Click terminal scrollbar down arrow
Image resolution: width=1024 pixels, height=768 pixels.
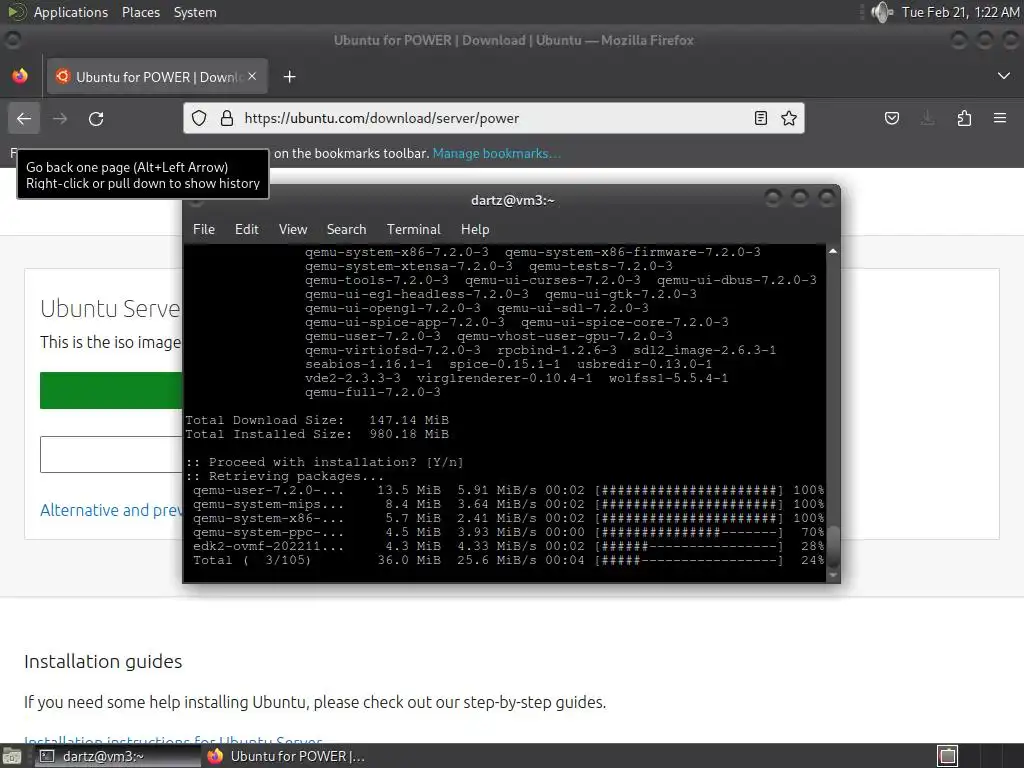click(x=833, y=575)
